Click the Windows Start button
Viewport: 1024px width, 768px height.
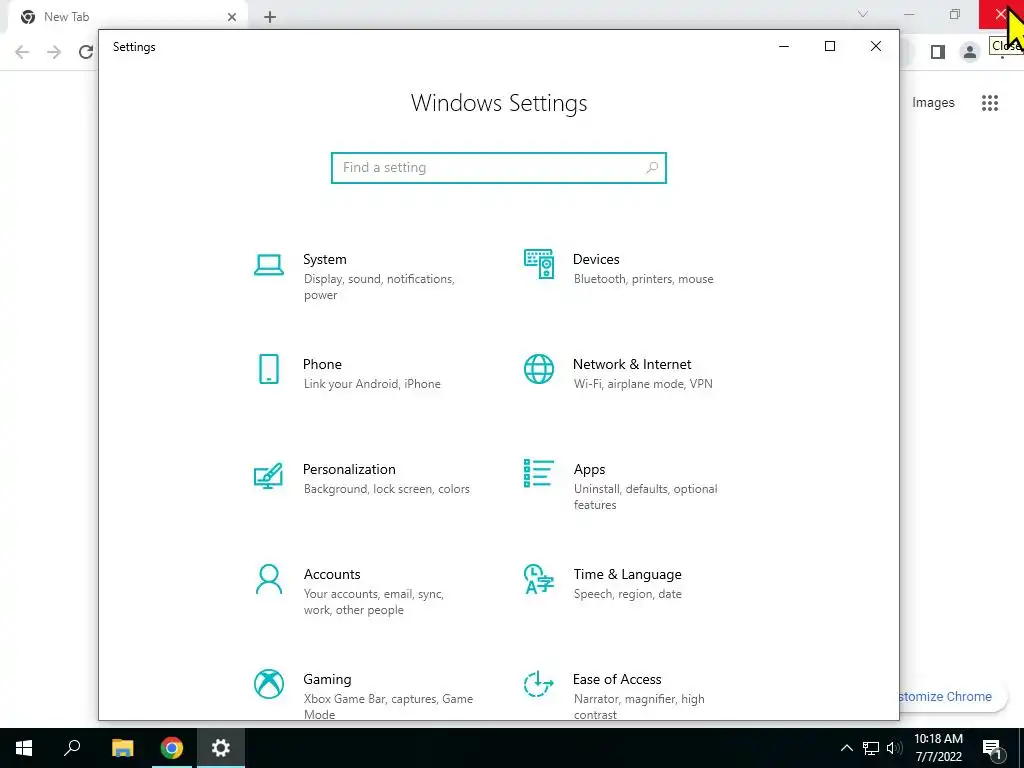(x=24, y=748)
